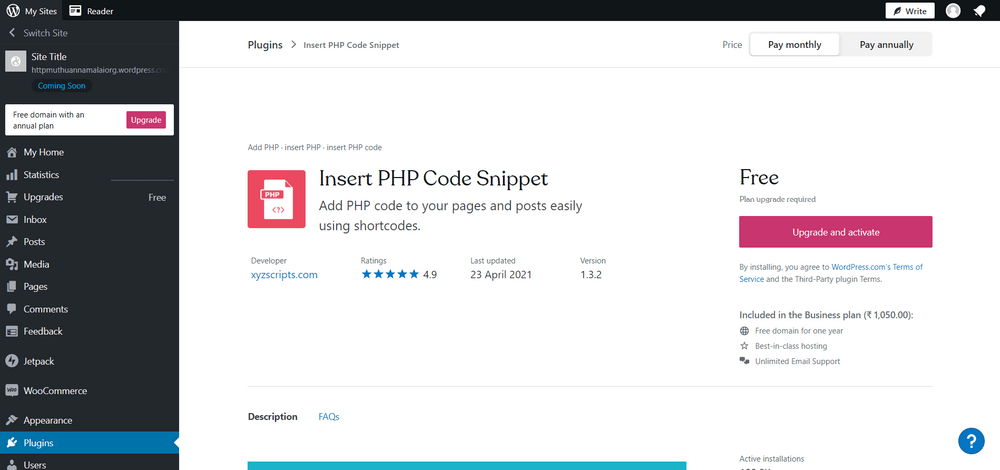Open the My Sites WordPress logo
Viewport: 1000px width, 470px height.
pos(13,11)
